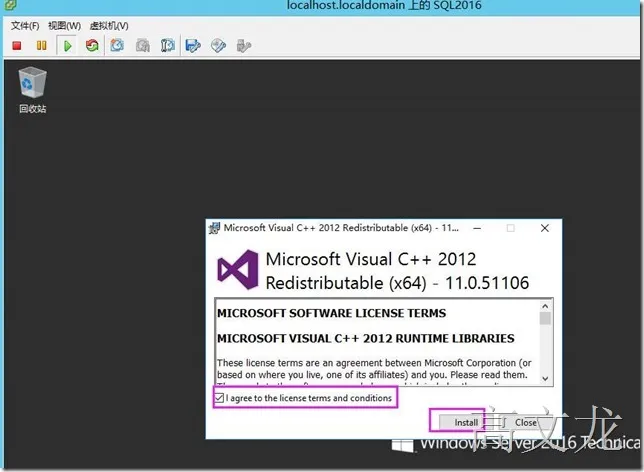The width and height of the screenshot is (644, 472).
Task: Select the Recycle Bin desktop icon
Action: [x=32, y=82]
